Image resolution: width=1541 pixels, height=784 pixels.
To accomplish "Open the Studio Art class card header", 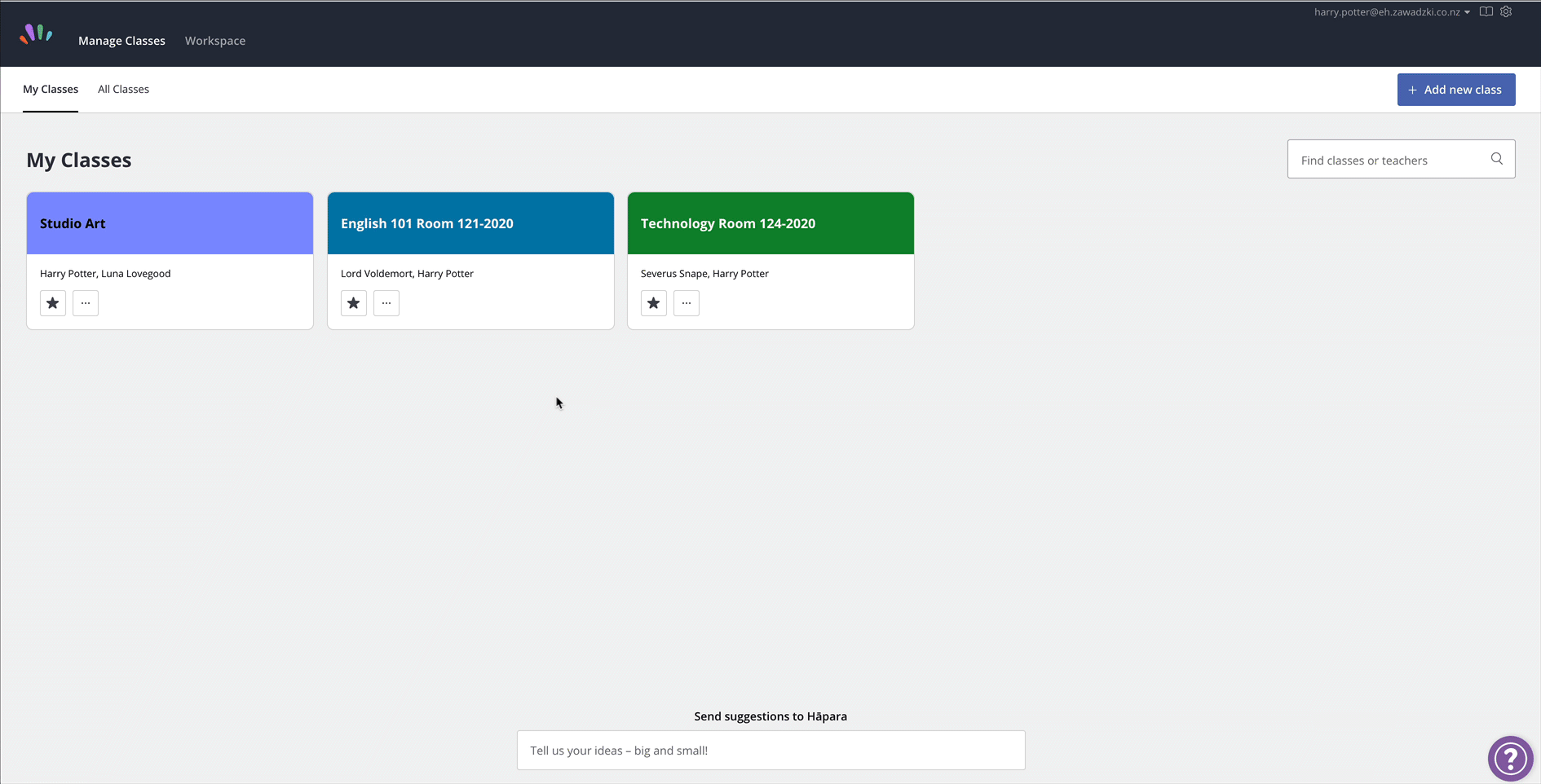I will coord(170,223).
